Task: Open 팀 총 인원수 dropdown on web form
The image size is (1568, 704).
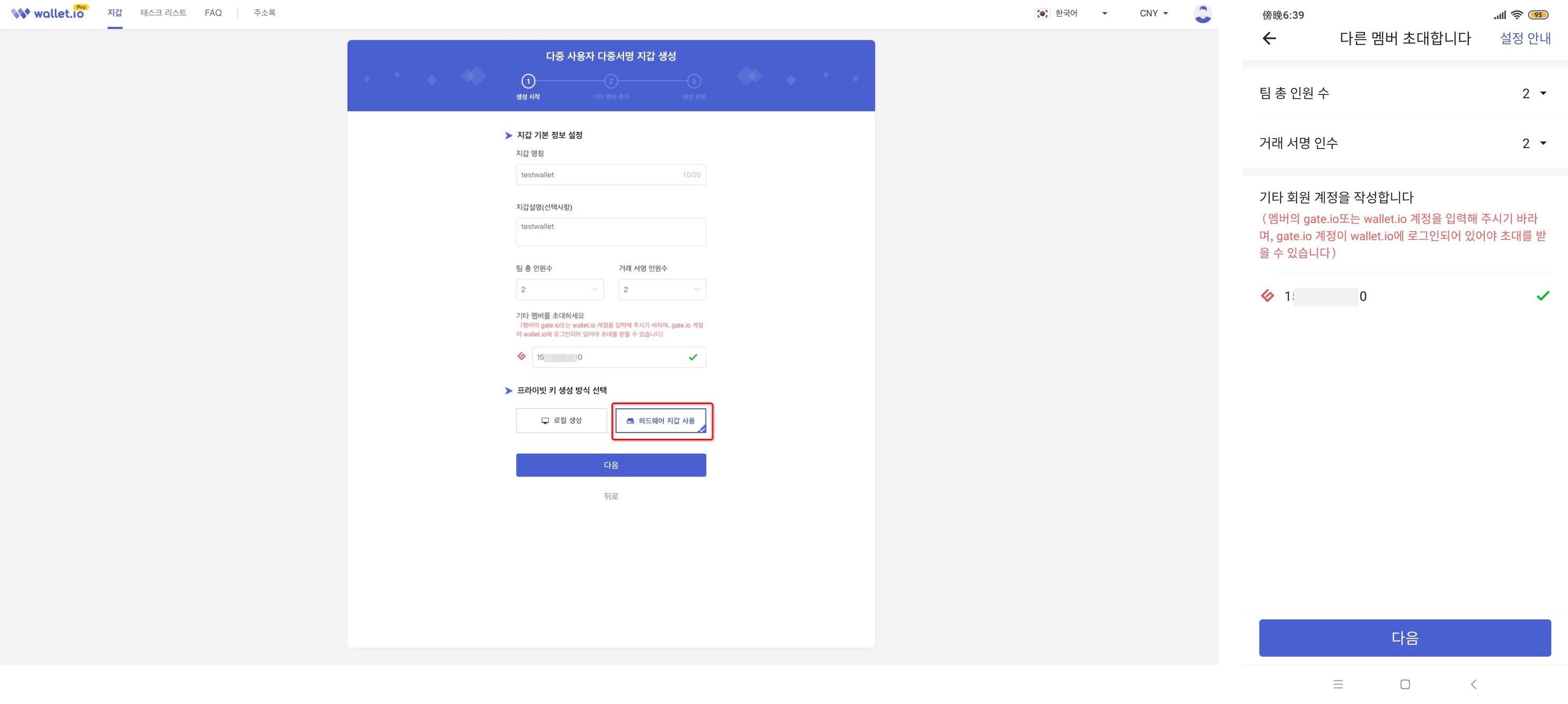Action: click(559, 289)
